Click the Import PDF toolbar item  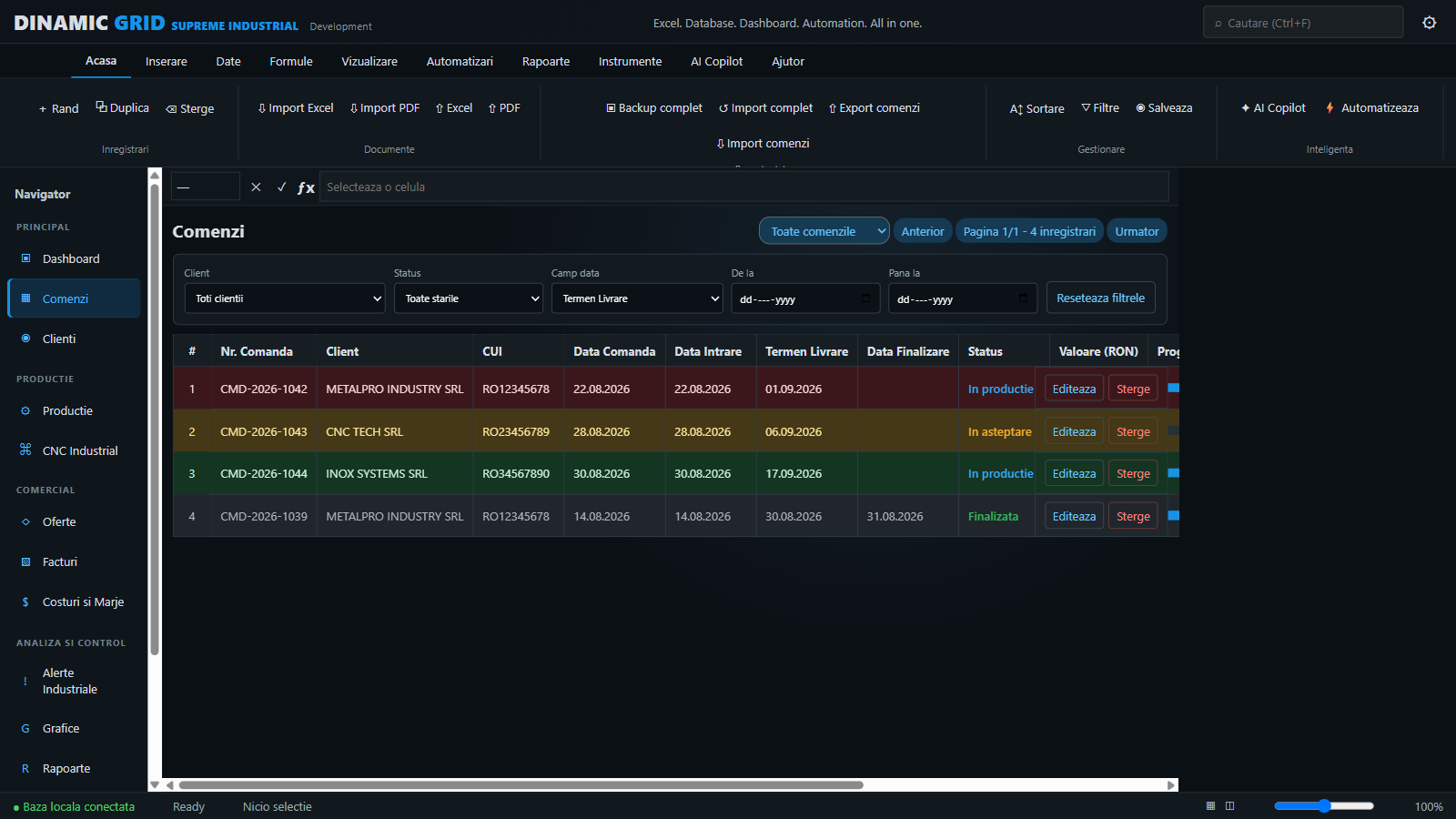click(x=384, y=108)
